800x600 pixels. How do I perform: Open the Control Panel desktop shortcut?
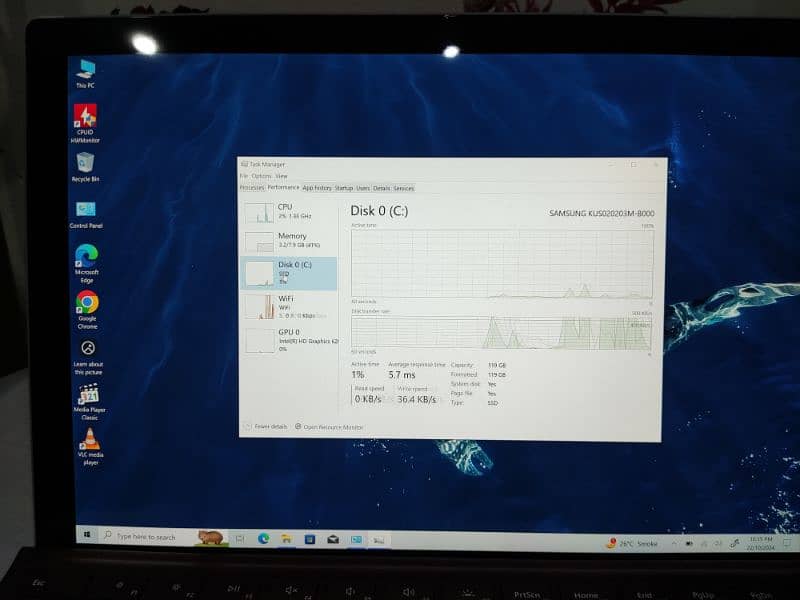click(x=86, y=215)
